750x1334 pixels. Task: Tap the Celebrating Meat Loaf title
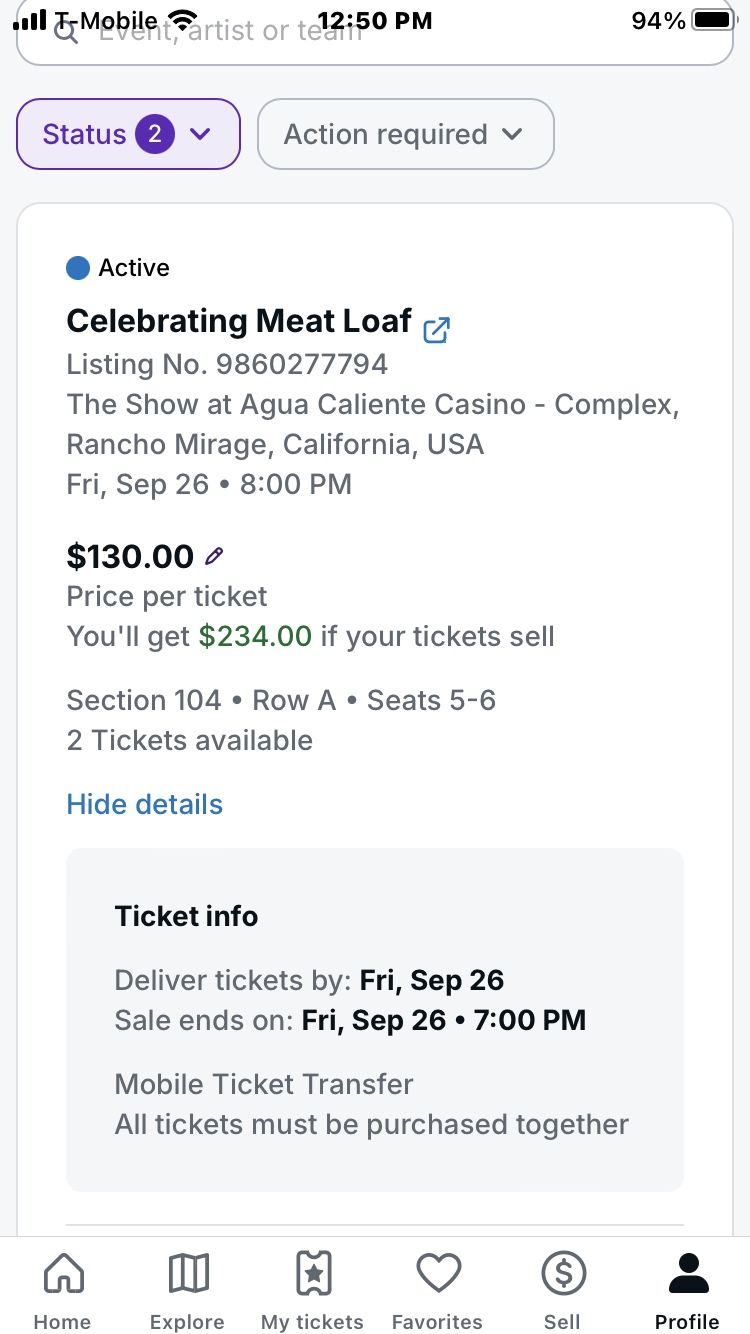pos(239,321)
